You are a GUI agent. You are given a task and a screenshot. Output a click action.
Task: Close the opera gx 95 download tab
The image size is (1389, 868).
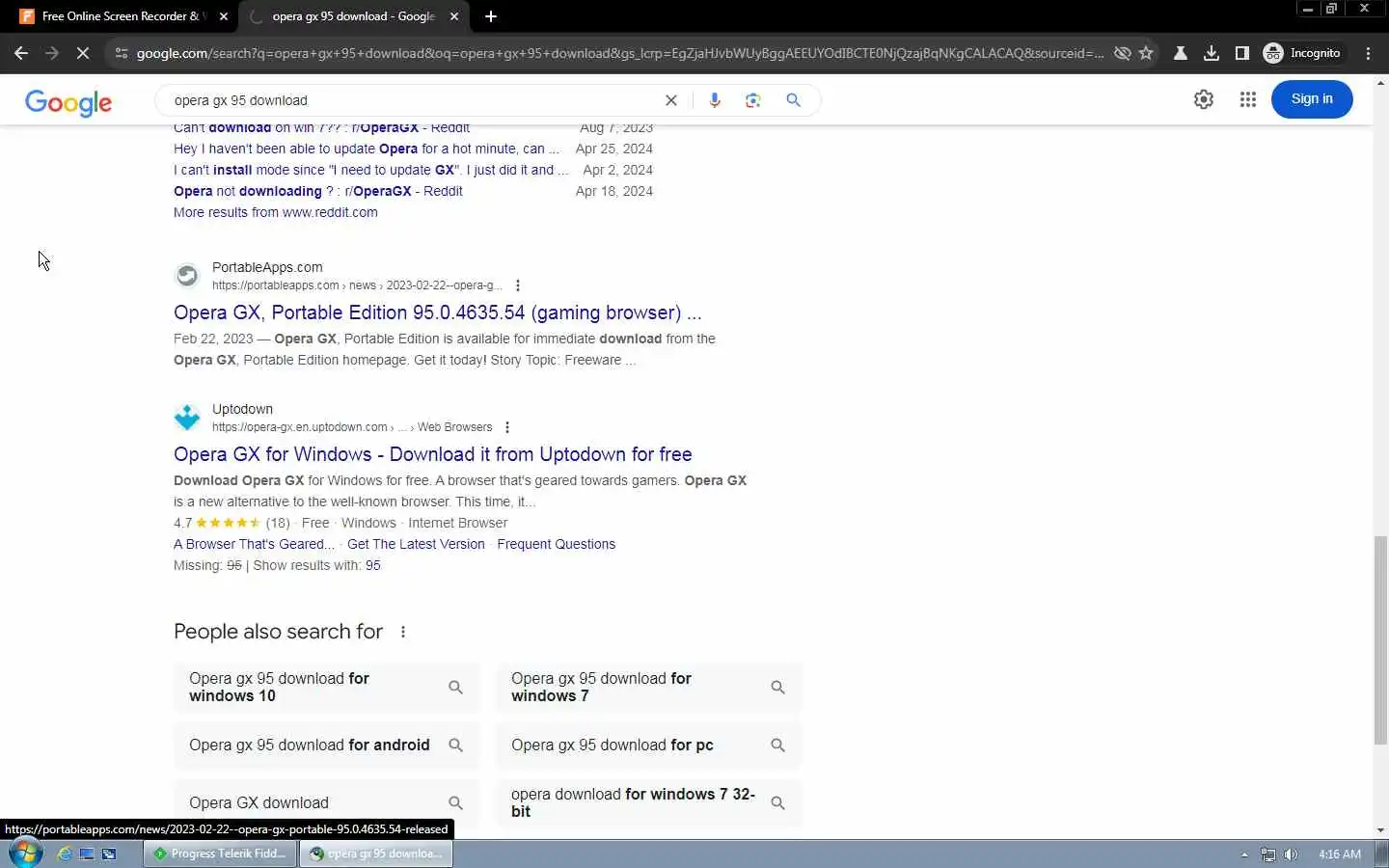[x=454, y=16]
